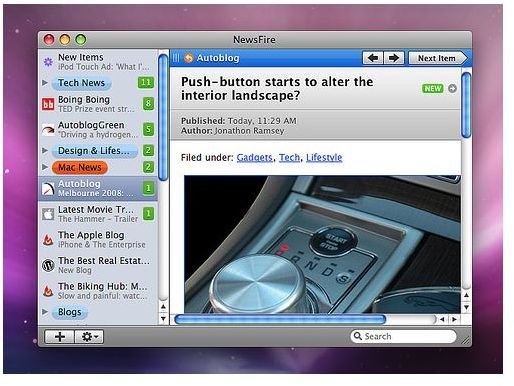Click 'iPhone & The Enterprise' subtitle
Viewport: 514px width, 386px height.
point(102,245)
